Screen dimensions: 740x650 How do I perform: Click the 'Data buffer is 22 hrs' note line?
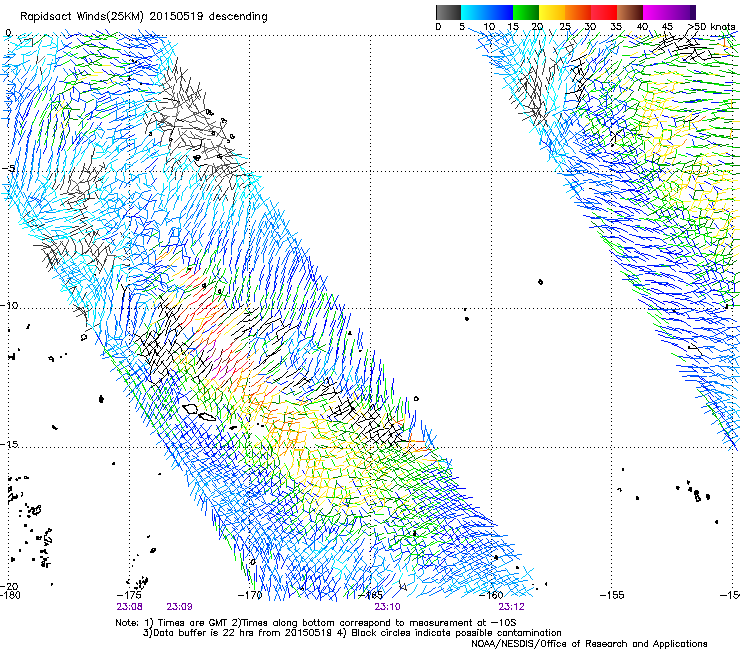tap(352, 633)
